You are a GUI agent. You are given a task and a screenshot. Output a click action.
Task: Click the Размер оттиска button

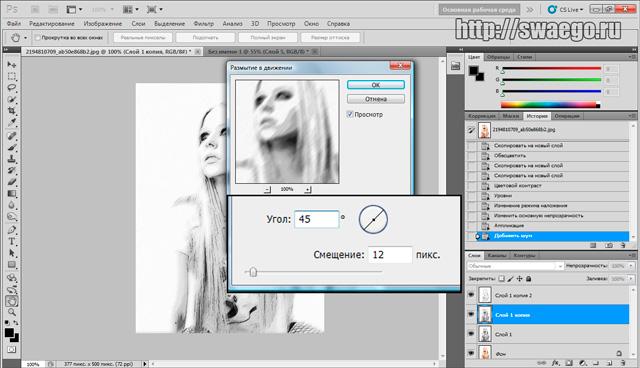coord(330,38)
